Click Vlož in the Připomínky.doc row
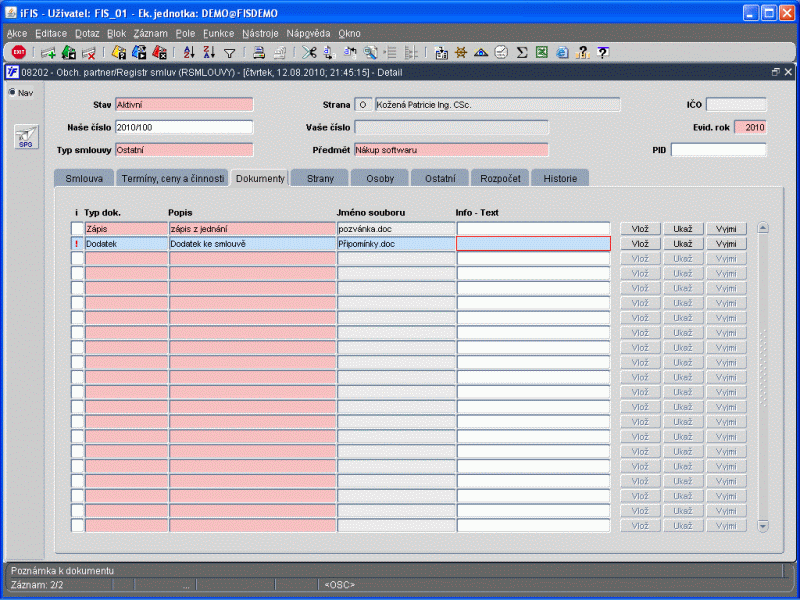800x600 pixels. 640,244
